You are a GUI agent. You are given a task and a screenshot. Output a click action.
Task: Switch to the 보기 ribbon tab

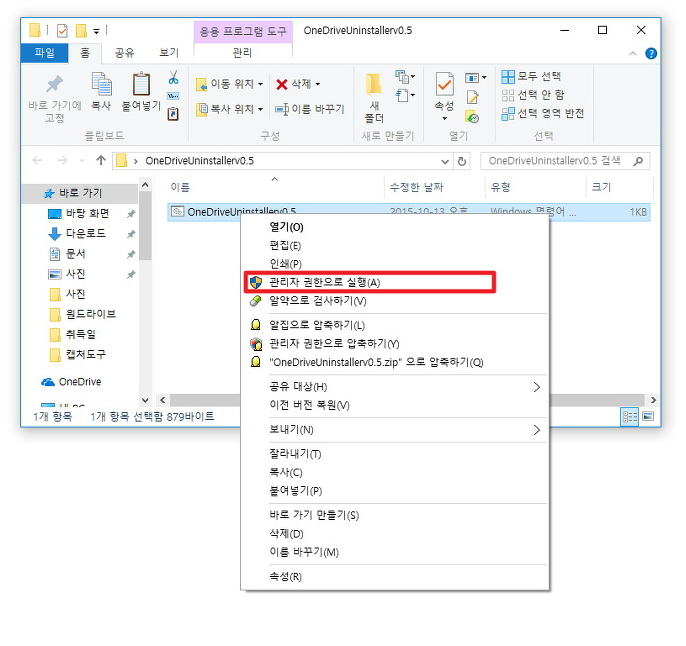[x=169, y=53]
